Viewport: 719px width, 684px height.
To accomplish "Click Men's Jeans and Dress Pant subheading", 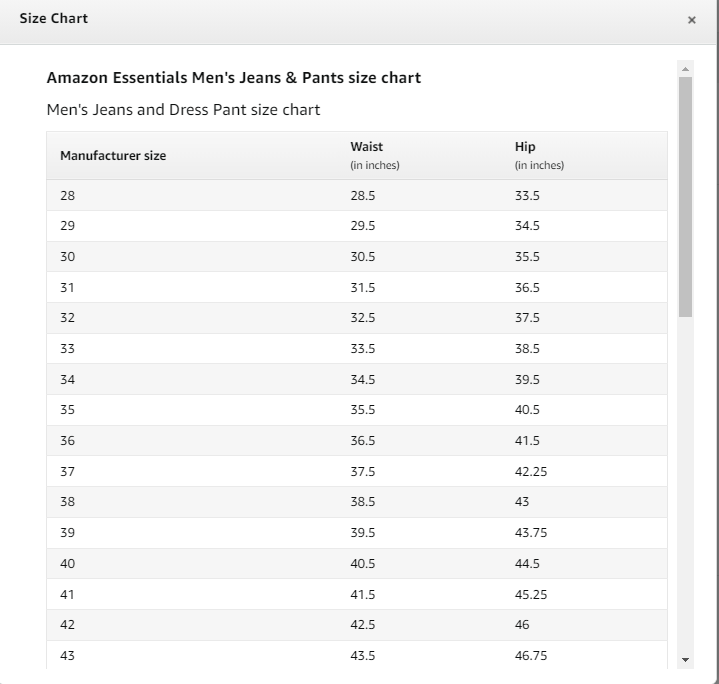I will [183, 110].
